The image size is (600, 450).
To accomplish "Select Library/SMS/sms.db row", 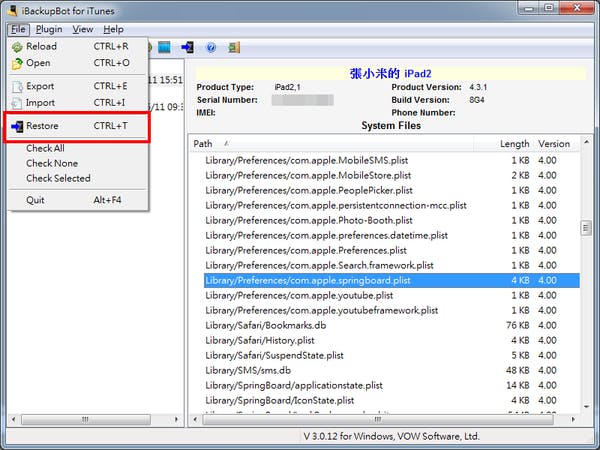I will pyautogui.click(x=392, y=370).
